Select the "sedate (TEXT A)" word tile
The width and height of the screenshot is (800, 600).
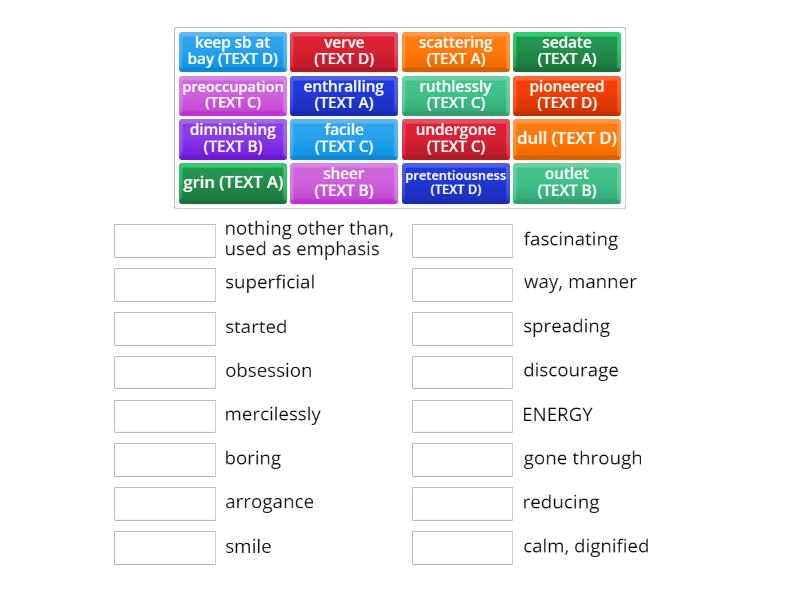pos(567,51)
